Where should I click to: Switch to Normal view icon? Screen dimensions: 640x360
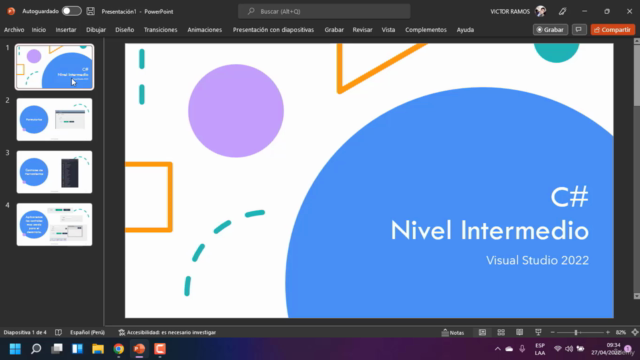coord(482,333)
